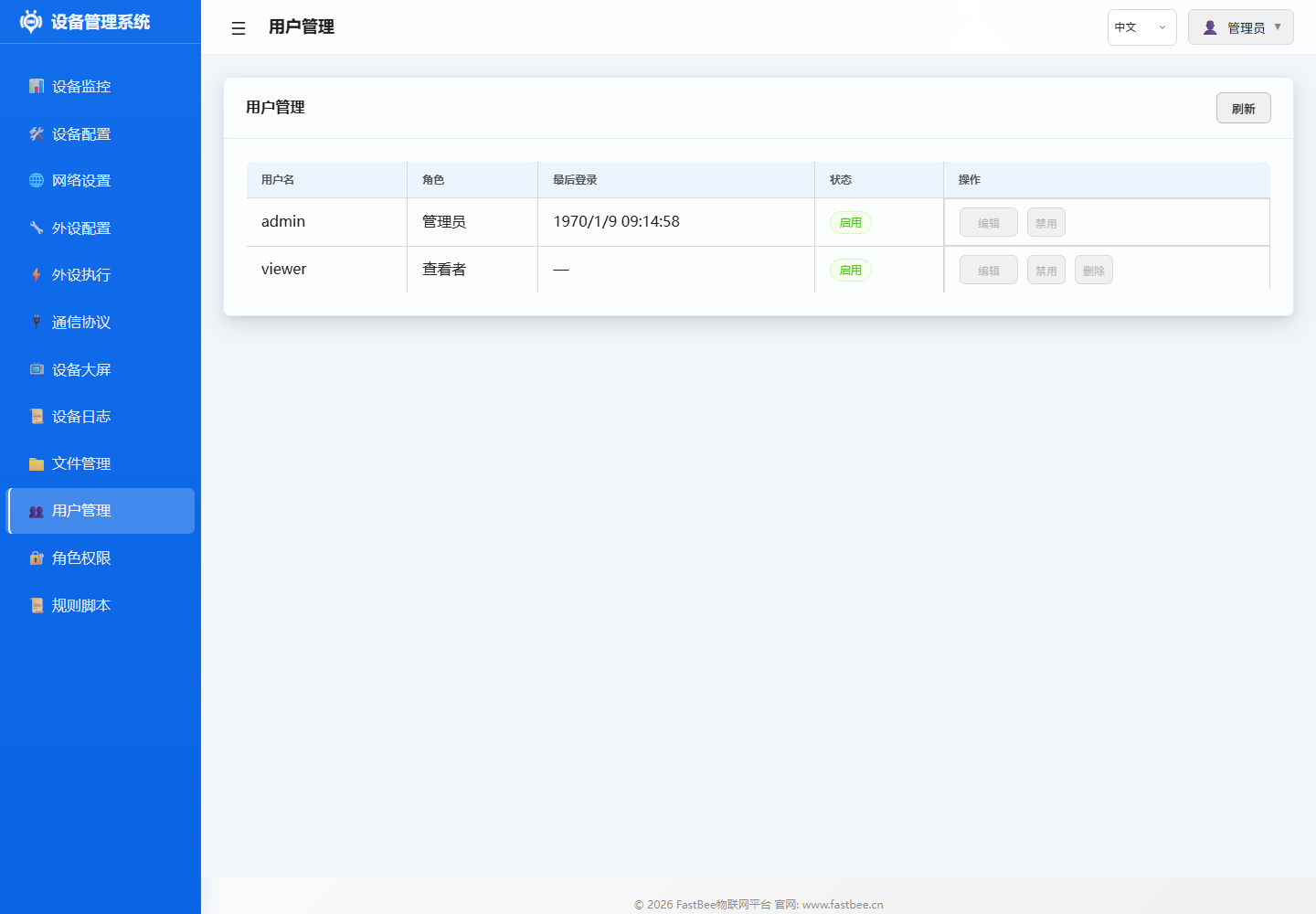This screenshot has width=1316, height=914.
Task: Click 禁用 for the admin user
Action: tap(1045, 222)
